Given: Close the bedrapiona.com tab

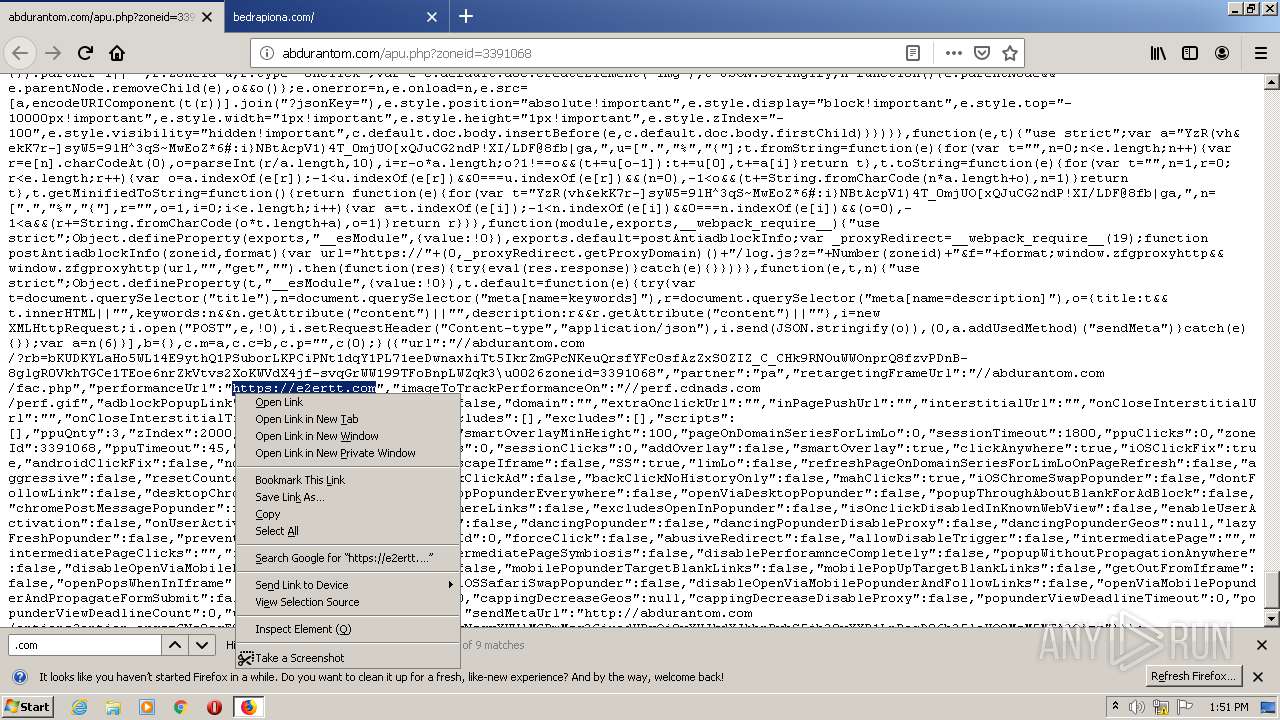Looking at the screenshot, I should 432,17.
